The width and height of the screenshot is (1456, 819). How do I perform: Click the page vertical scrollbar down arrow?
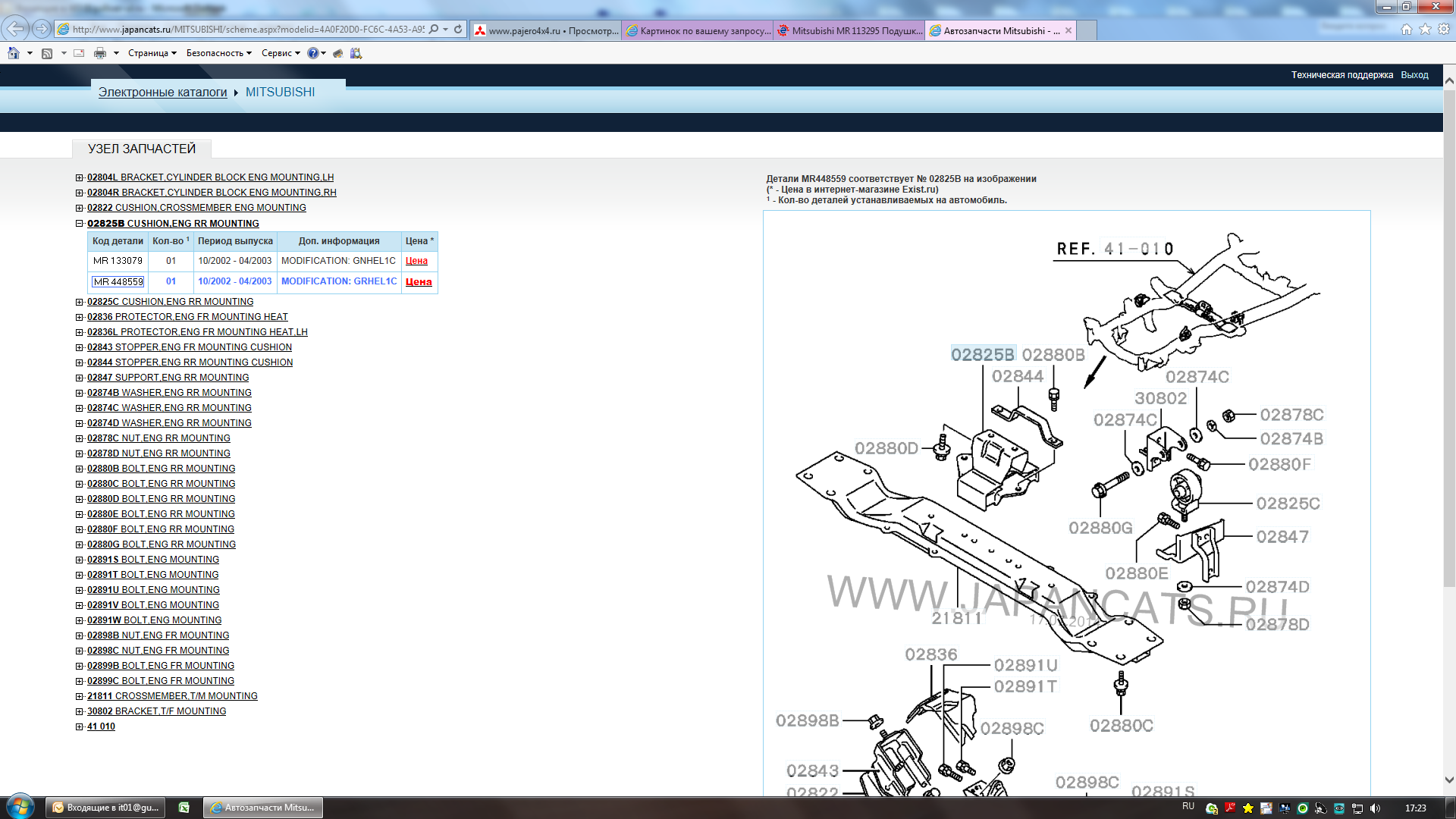(1449, 780)
